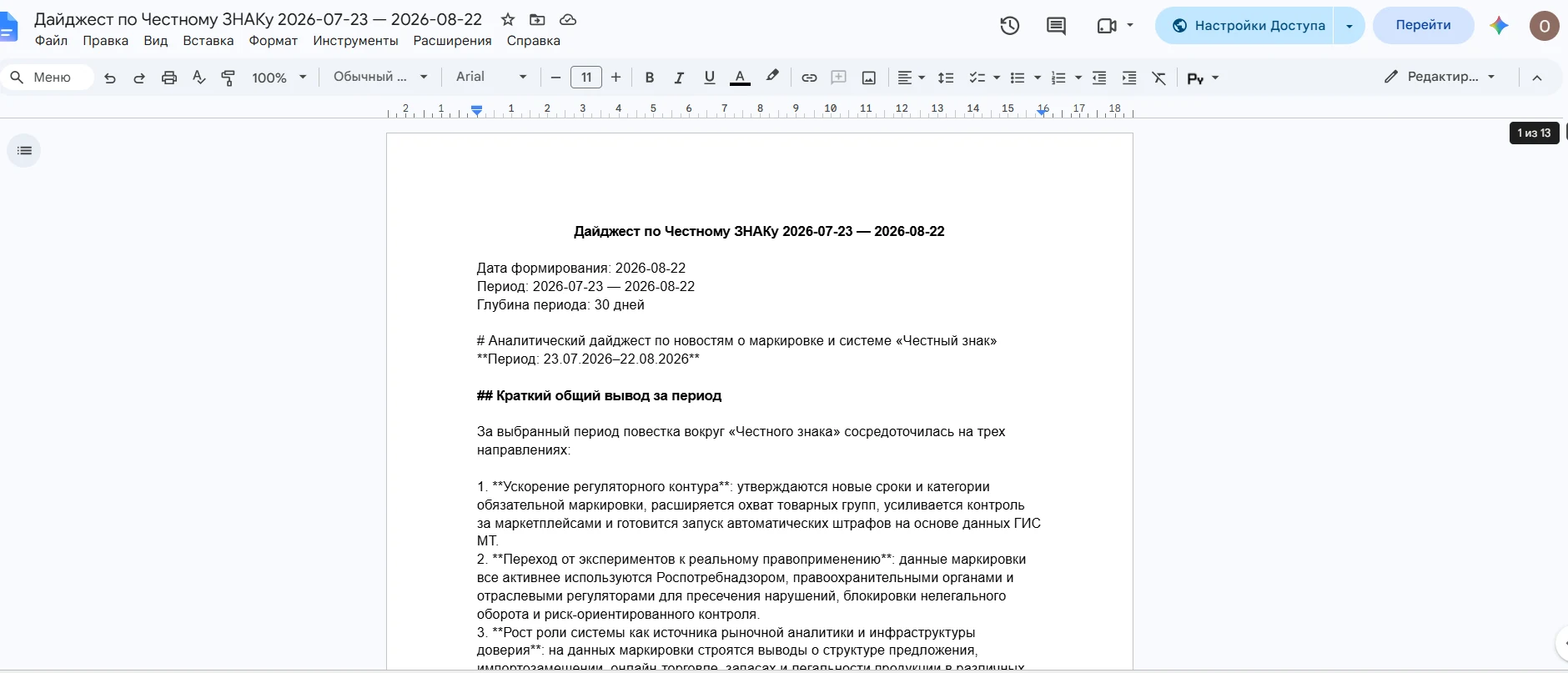Open the Вид menu
The width and height of the screenshot is (1568, 673).
pos(156,41)
